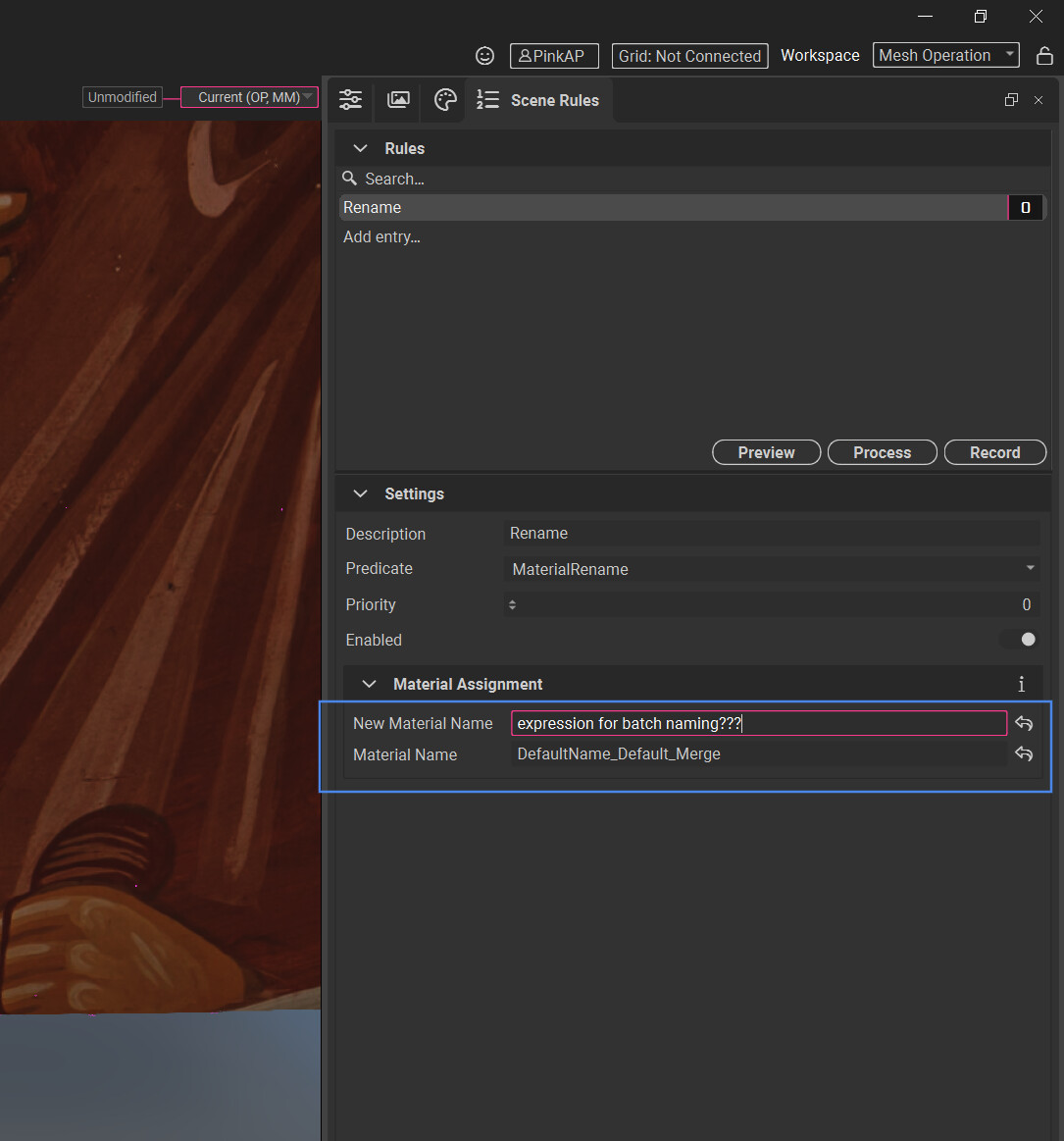
Task: Open the Predicate MaterialRename dropdown
Action: tap(772, 569)
